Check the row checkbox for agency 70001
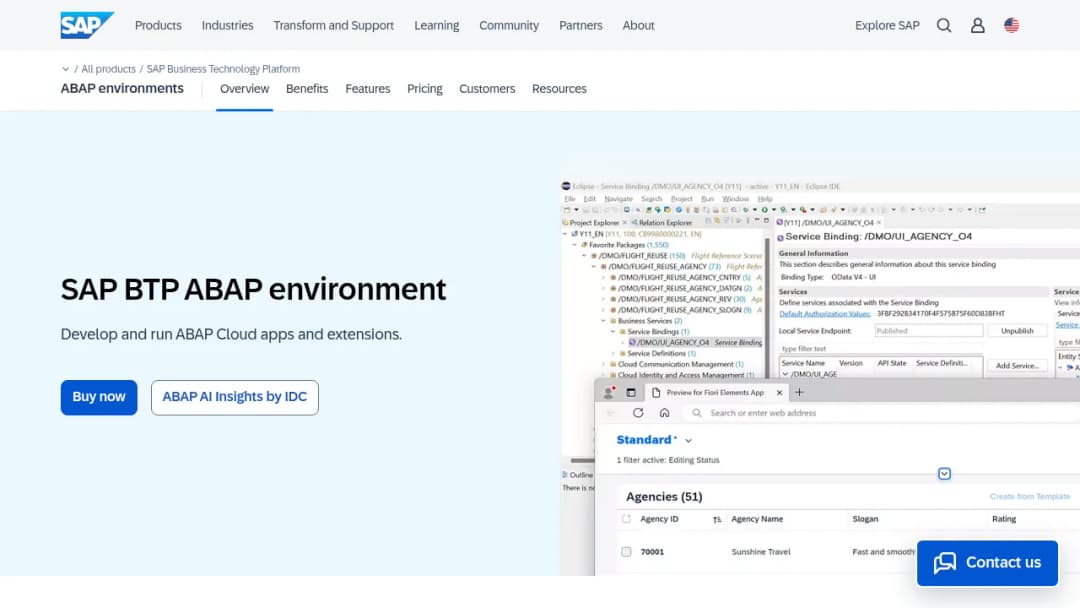This screenshot has height=608, width=1080. (625, 552)
